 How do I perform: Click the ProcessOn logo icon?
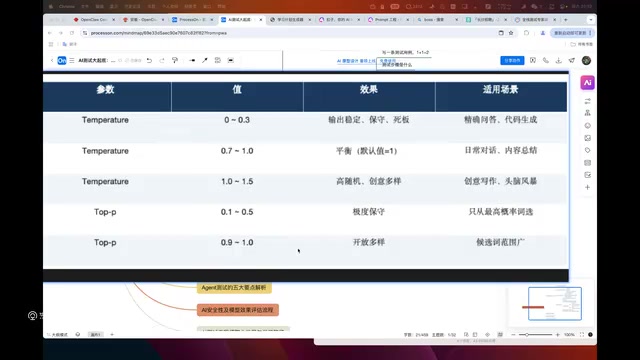point(62,60)
